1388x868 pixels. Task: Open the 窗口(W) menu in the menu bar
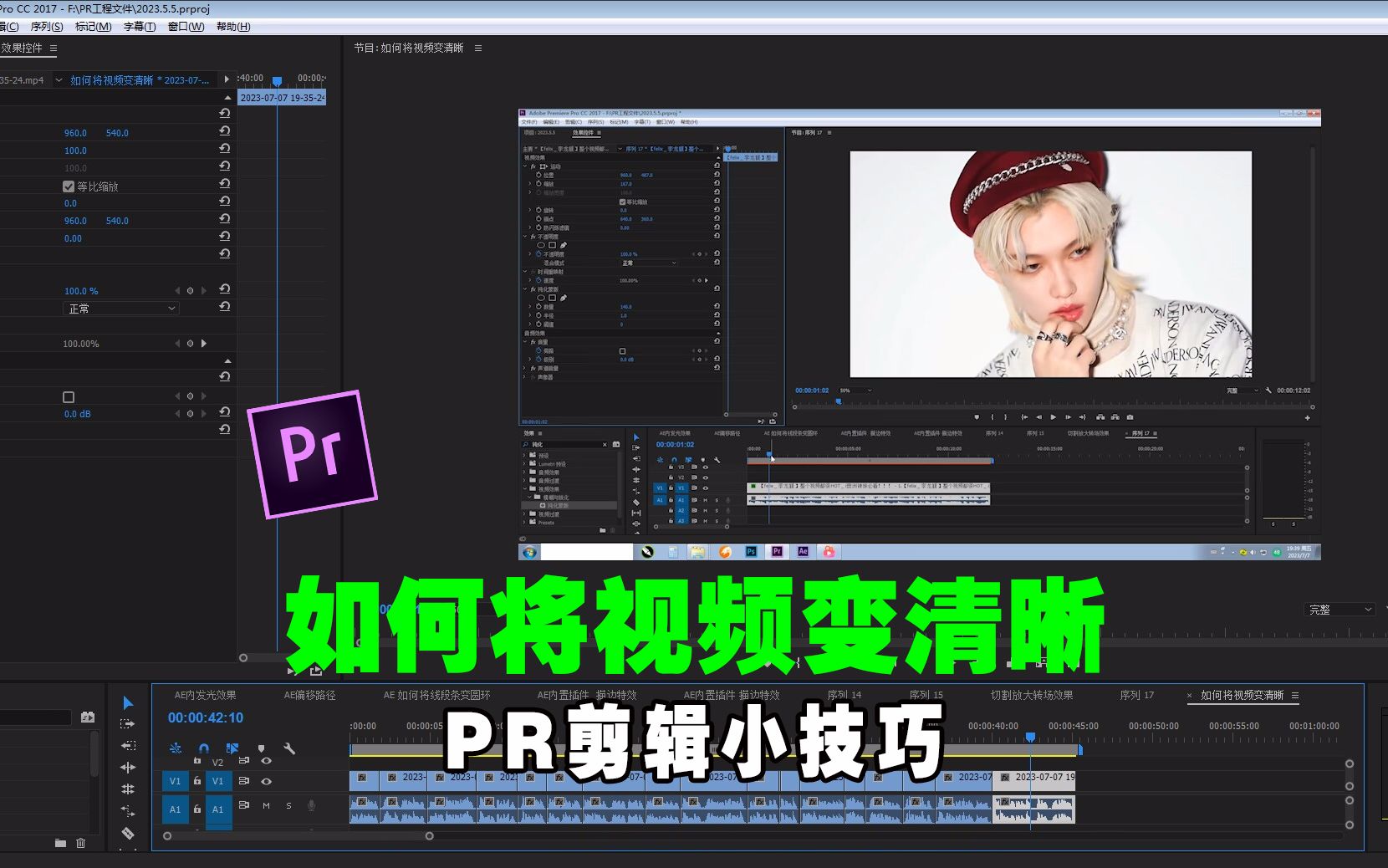click(185, 26)
